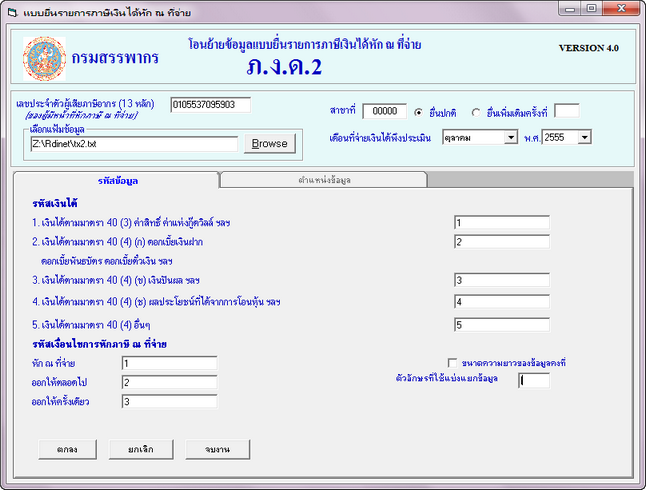The width and height of the screenshot is (646, 490).
Task: Click the กรมสรรพากร text
Action: 115,58
